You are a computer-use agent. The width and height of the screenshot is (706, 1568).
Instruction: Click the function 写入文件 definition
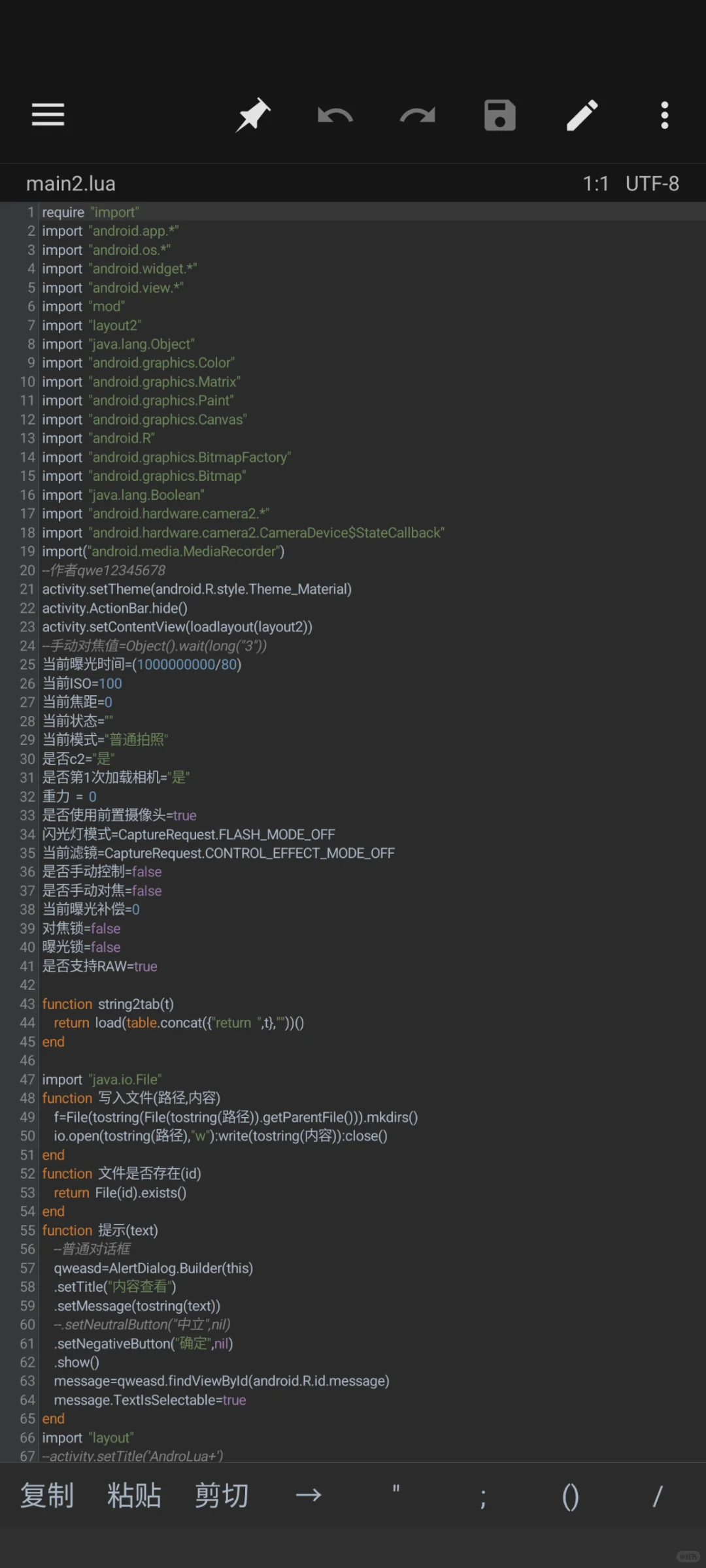[131, 1098]
